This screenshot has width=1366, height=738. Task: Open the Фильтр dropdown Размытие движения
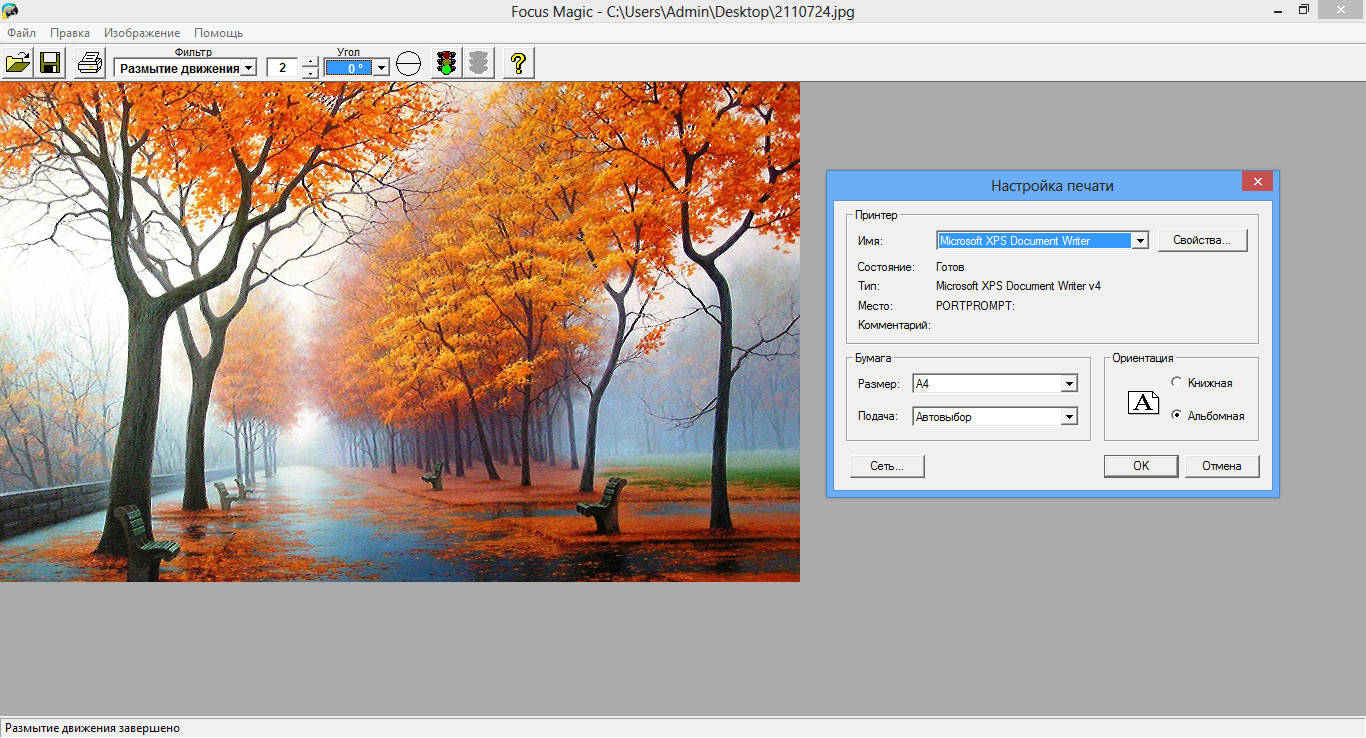tap(248, 68)
